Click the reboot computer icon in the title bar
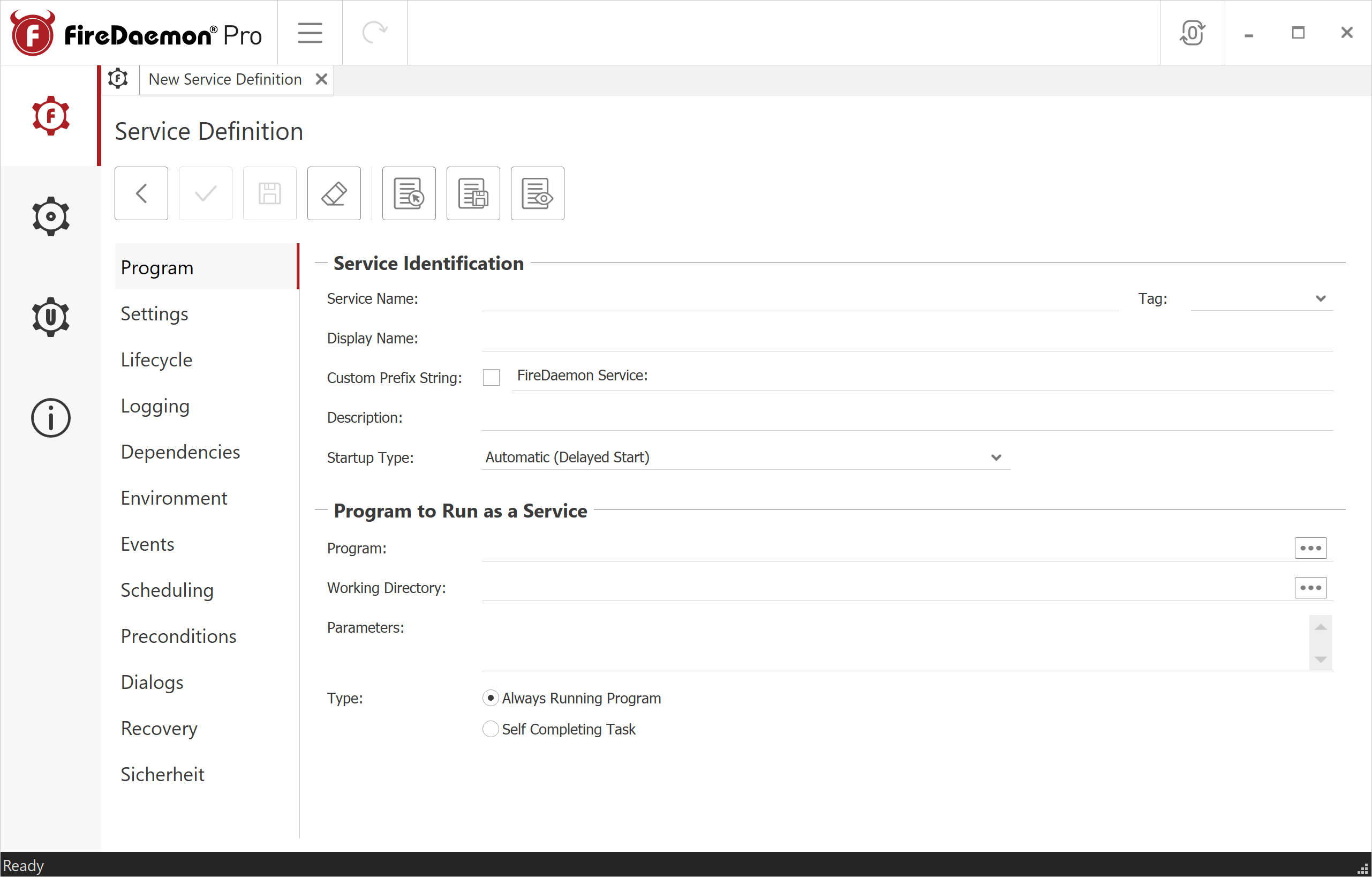The height and width of the screenshot is (877, 1372). point(1193,33)
